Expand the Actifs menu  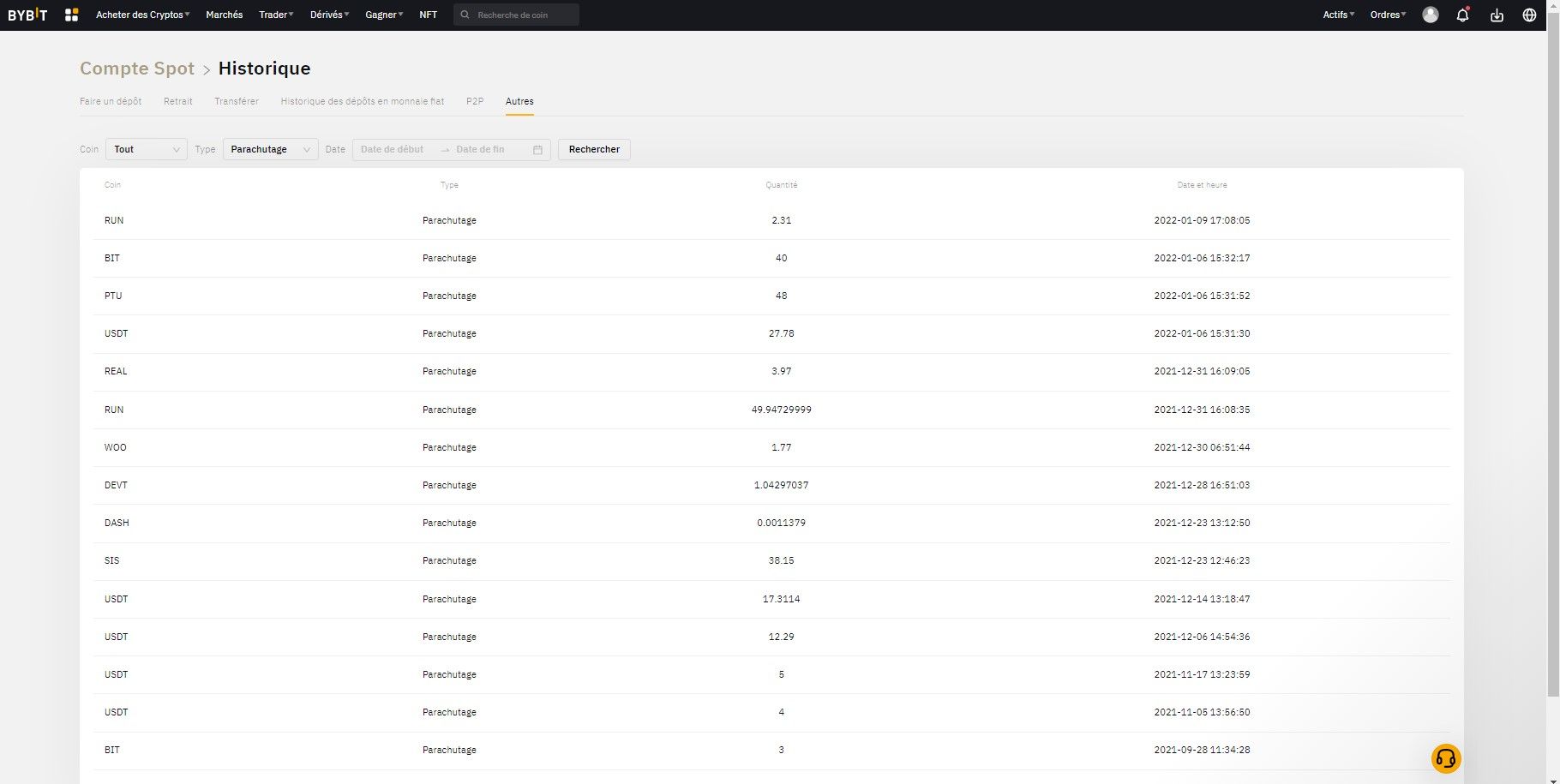pos(1338,15)
